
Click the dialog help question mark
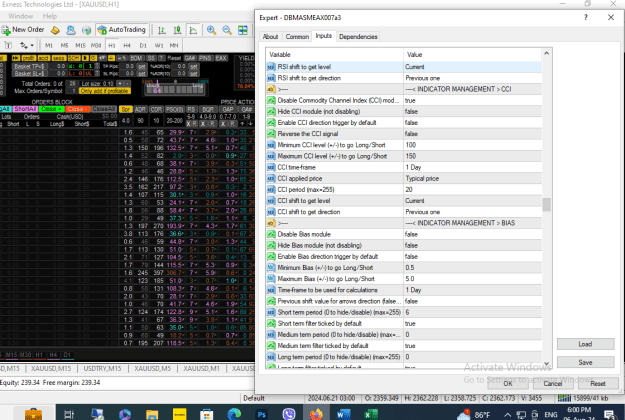(586, 18)
